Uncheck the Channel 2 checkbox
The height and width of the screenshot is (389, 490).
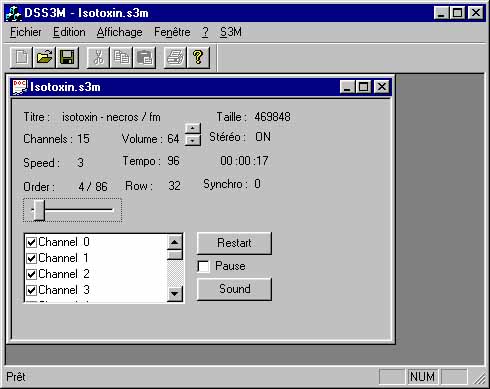click(x=31, y=274)
